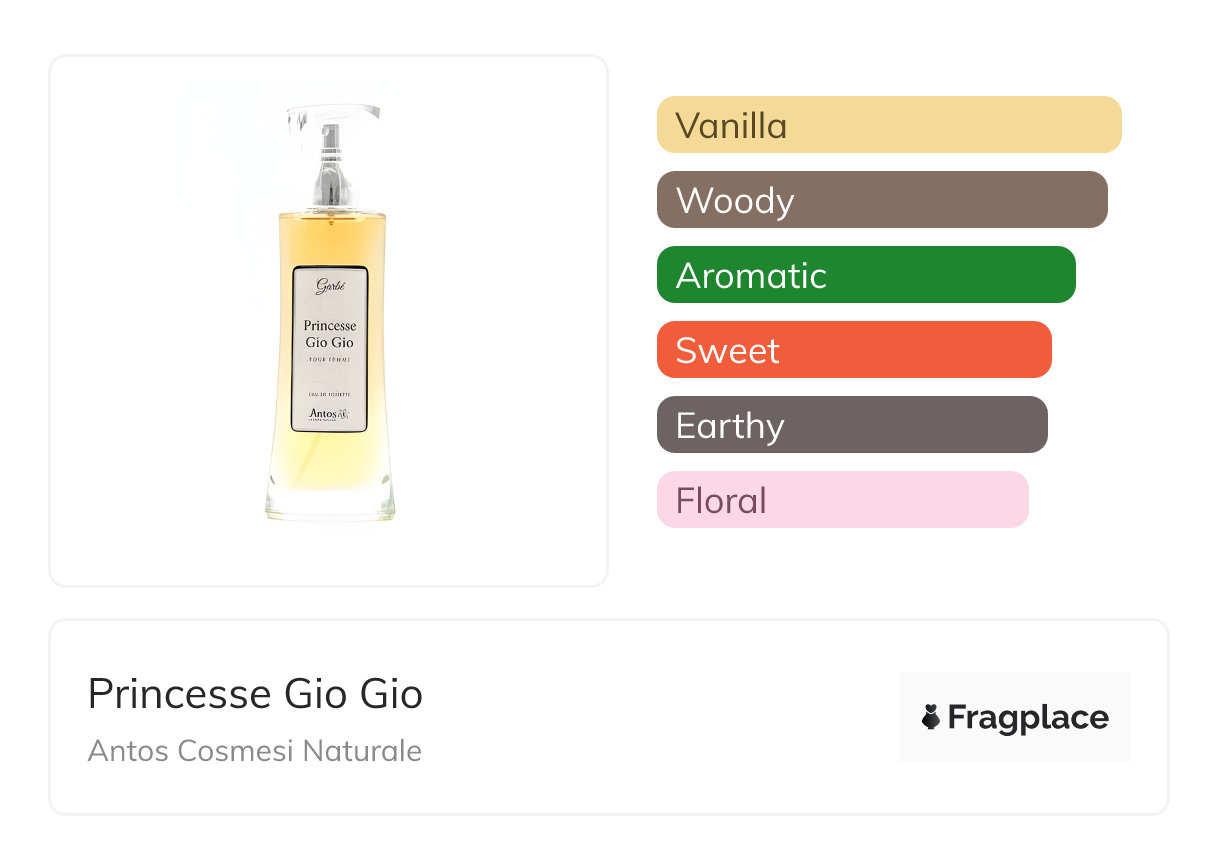Select the gray Earthy accord bar

pyautogui.click(x=851, y=425)
